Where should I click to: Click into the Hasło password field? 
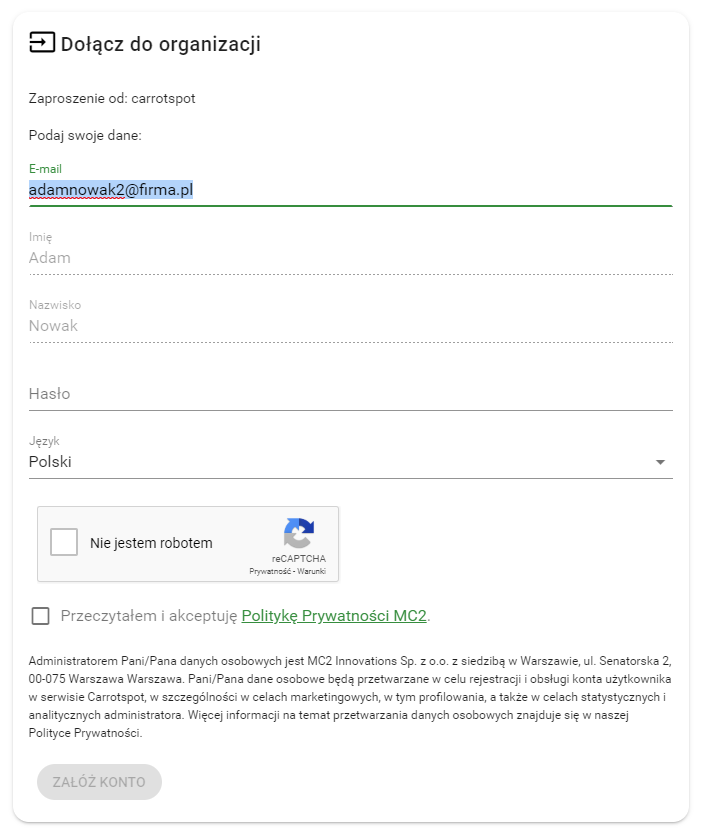point(350,394)
